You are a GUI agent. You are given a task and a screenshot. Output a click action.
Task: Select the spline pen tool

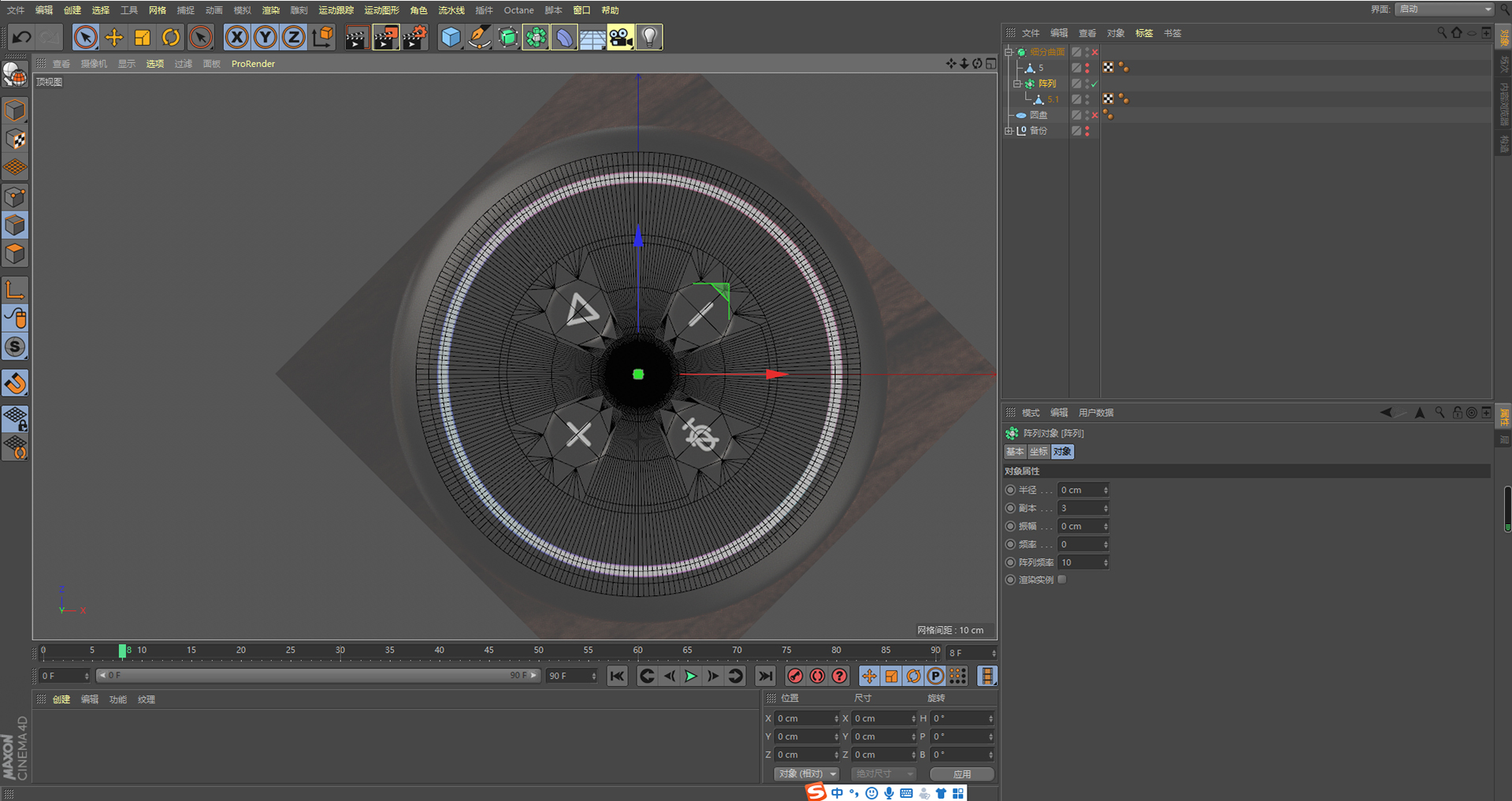click(479, 37)
